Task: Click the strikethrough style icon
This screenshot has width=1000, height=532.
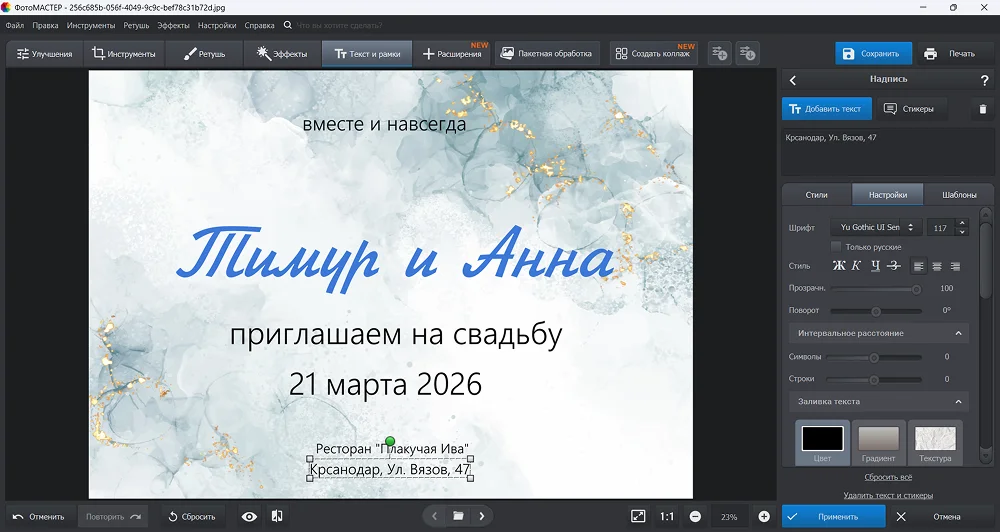Action: 894,266
